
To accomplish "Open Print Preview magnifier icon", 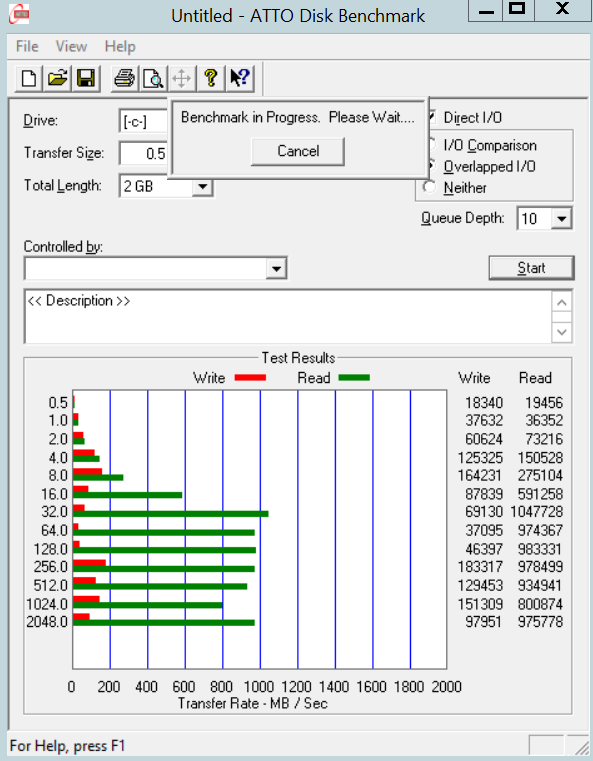I will [153, 78].
